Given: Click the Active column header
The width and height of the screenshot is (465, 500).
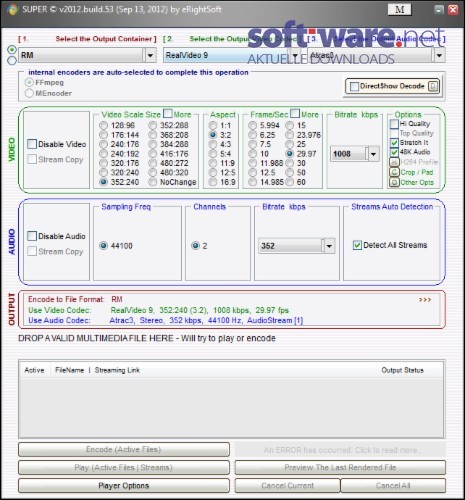Looking at the screenshot, I should tap(34, 370).
